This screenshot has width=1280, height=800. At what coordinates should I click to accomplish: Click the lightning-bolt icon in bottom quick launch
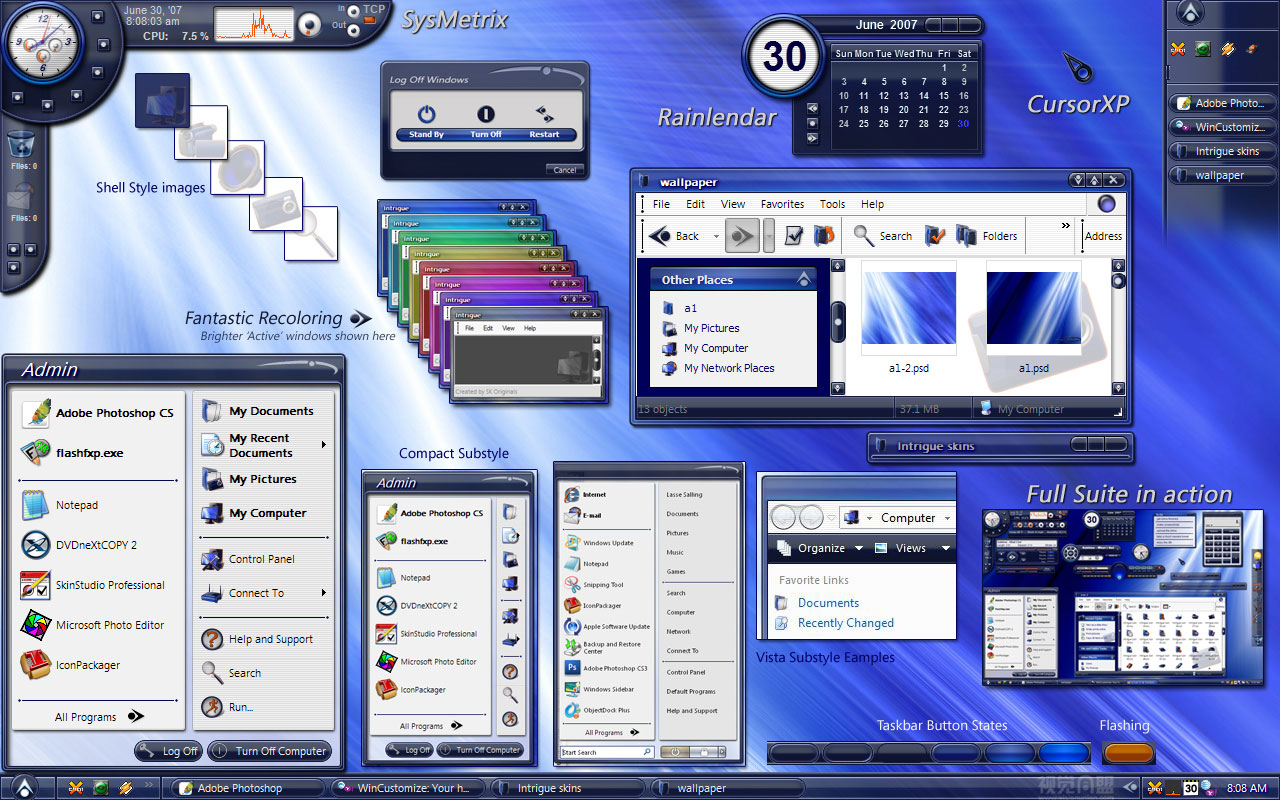click(125, 788)
